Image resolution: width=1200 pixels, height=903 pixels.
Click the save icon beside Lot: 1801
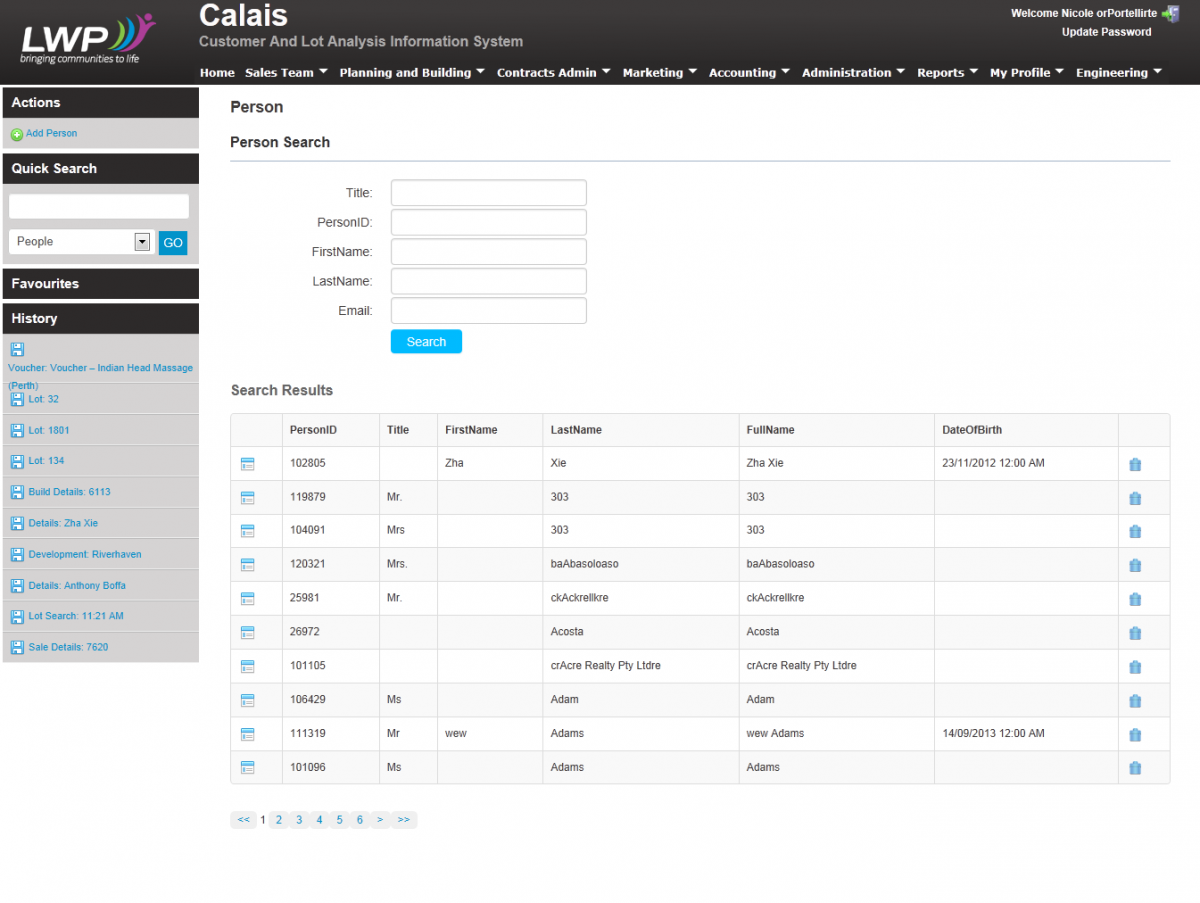pos(17,430)
